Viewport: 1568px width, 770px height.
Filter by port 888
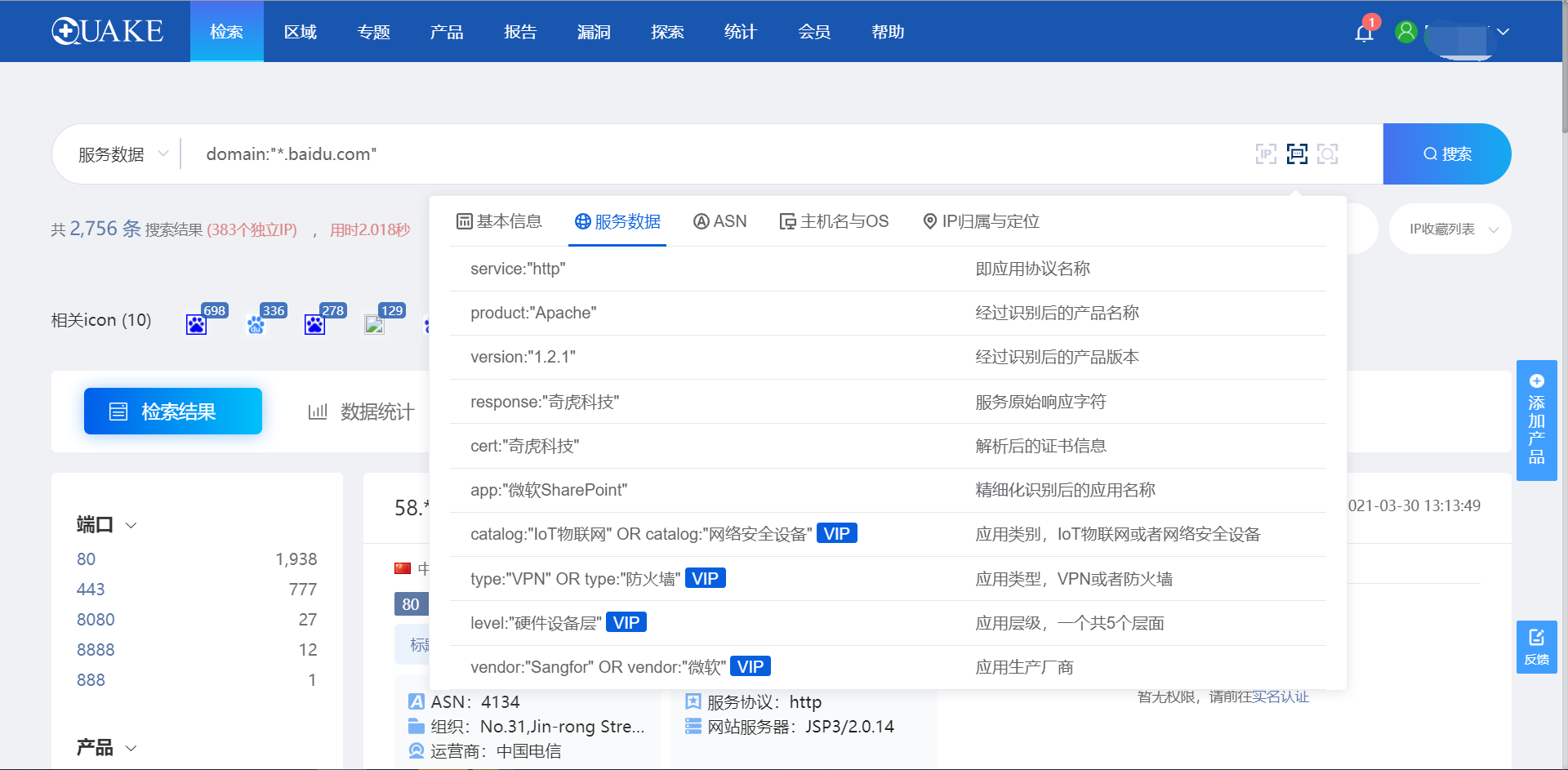tap(91, 680)
